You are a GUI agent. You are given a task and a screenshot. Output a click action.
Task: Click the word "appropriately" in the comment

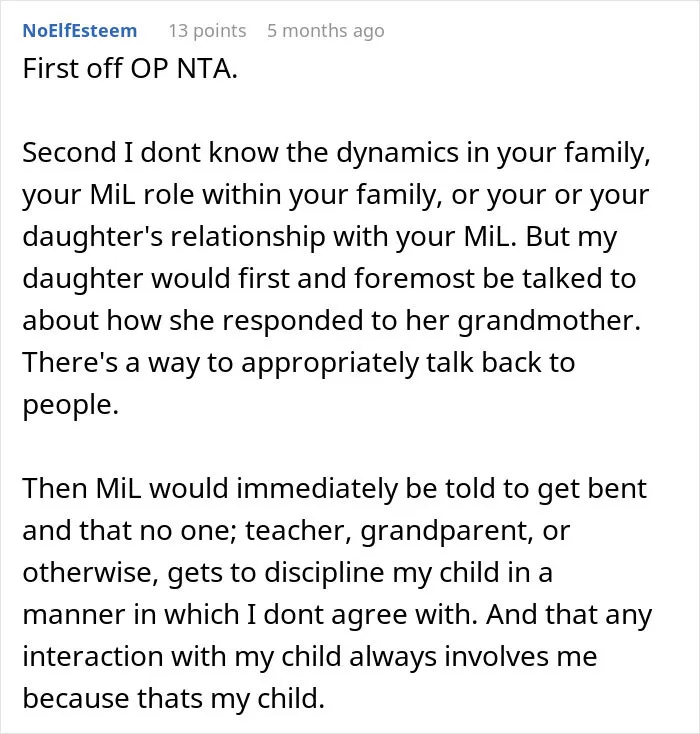tap(330, 363)
